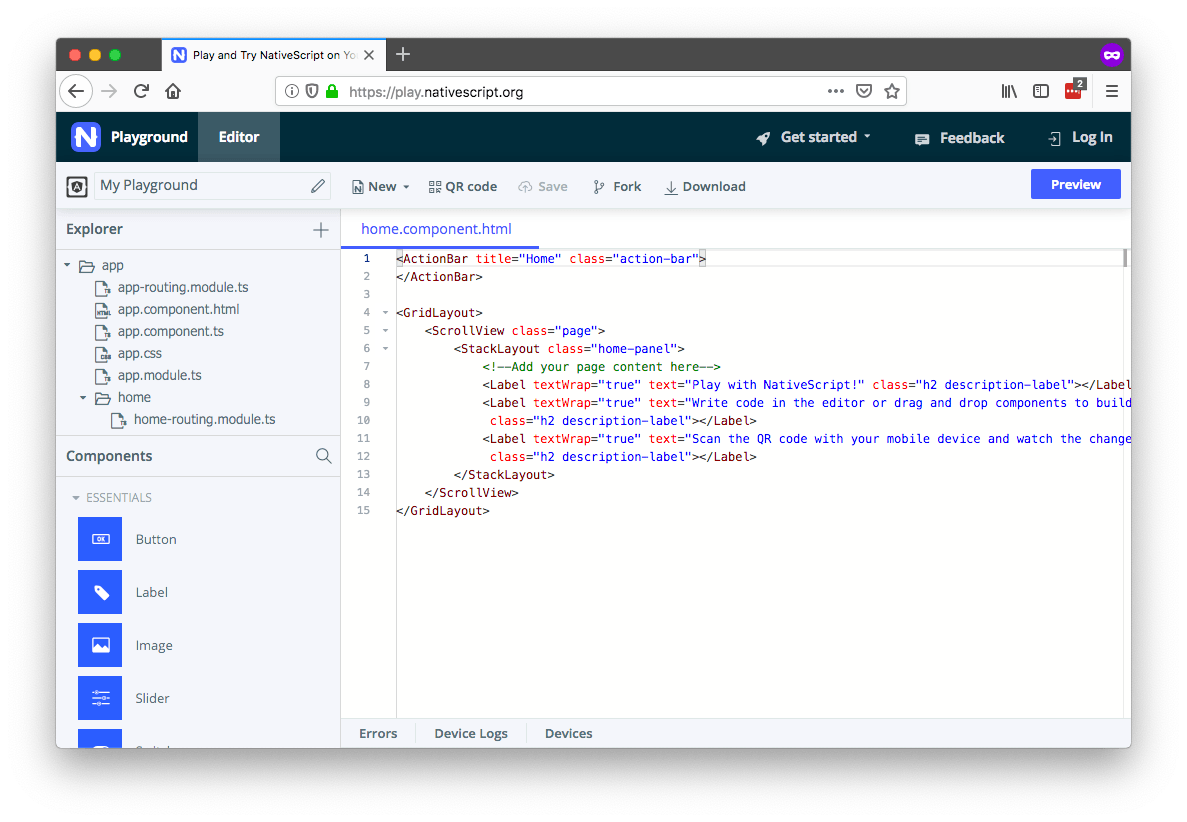1187x822 pixels.
Task: Click the Slider component icon
Action: point(100,698)
